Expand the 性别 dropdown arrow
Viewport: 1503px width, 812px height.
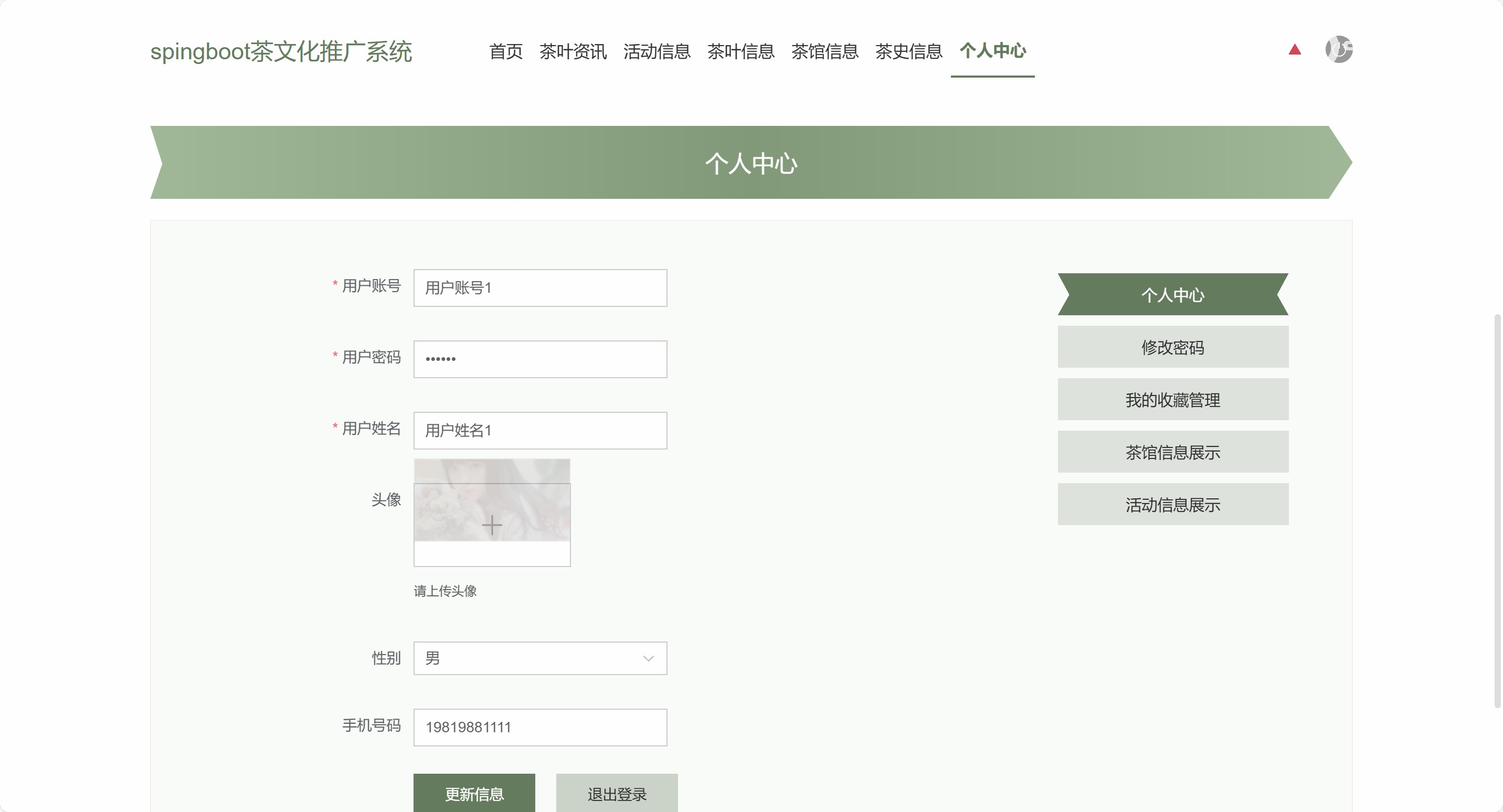[x=648, y=659]
